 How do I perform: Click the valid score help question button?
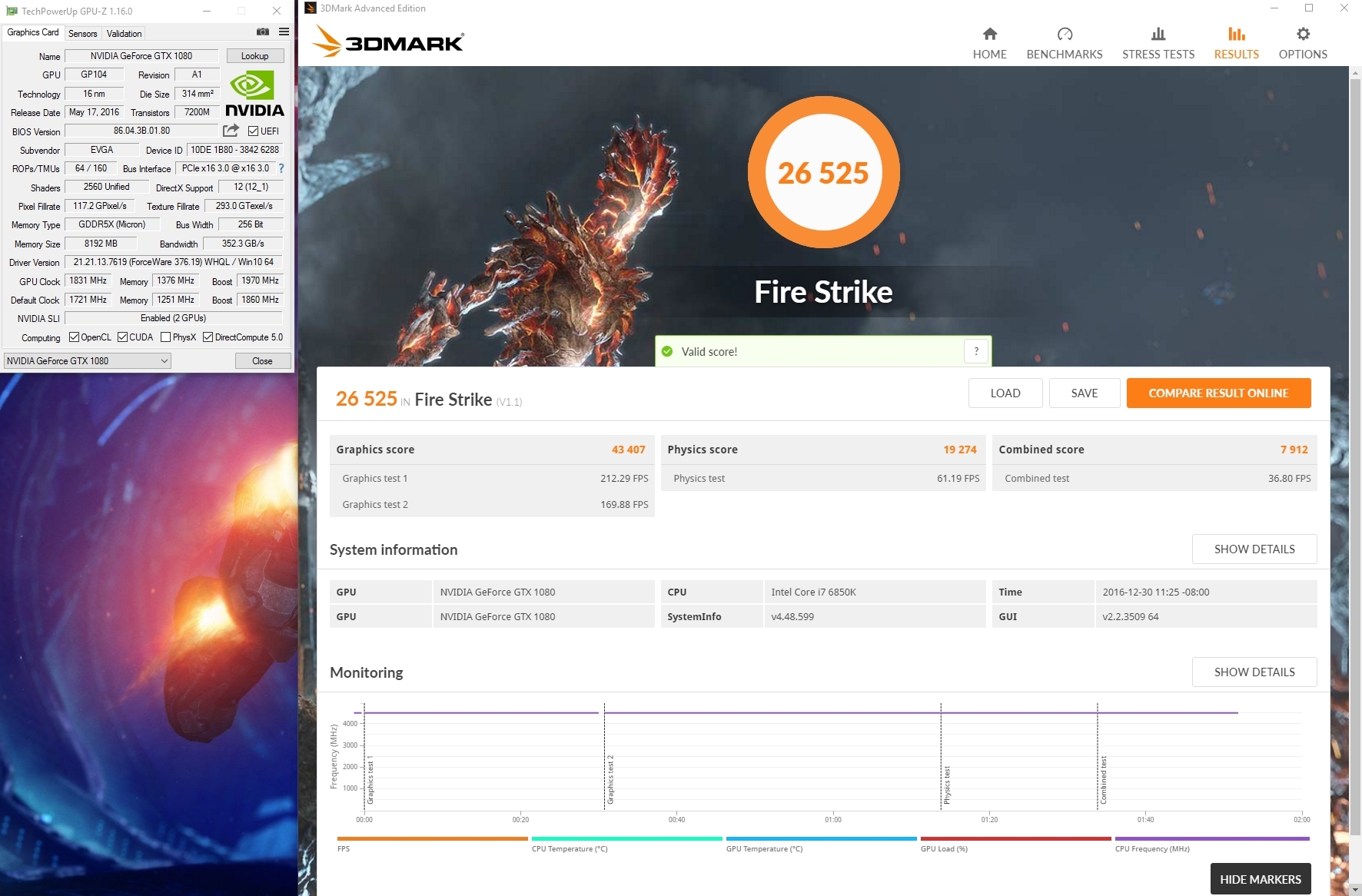point(976,351)
